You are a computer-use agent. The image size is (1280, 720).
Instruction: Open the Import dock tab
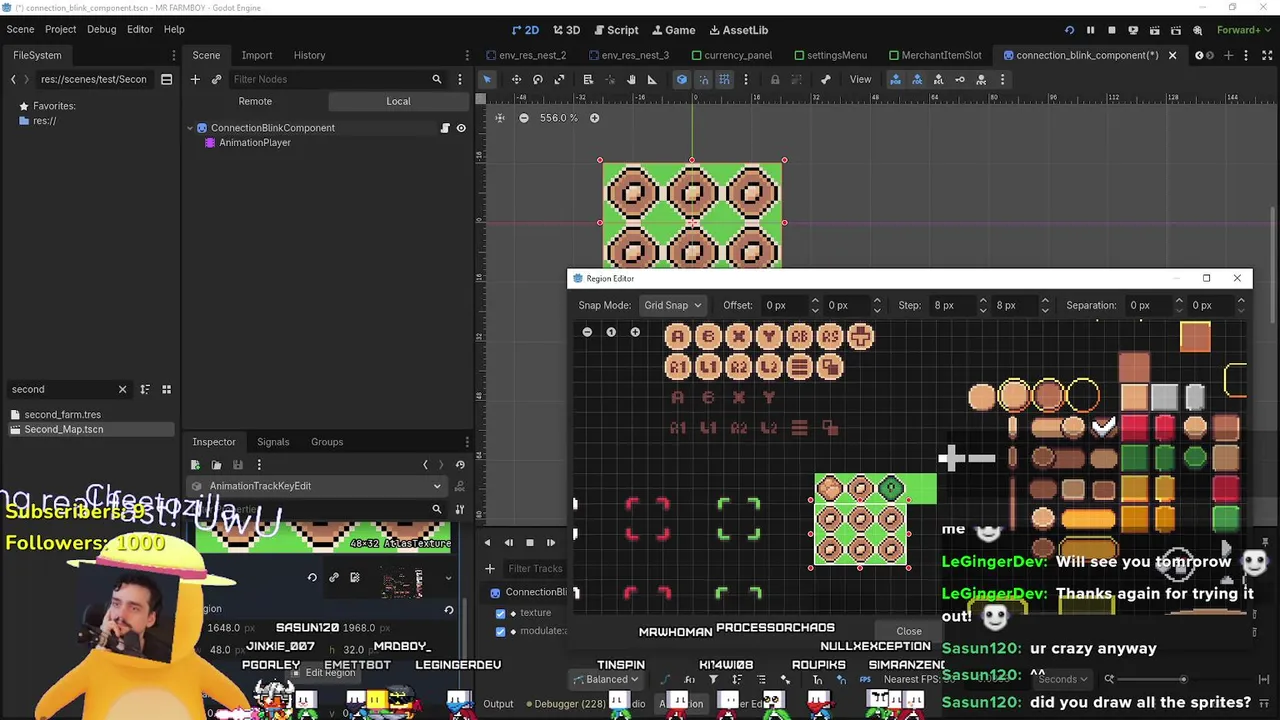(256, 55)
